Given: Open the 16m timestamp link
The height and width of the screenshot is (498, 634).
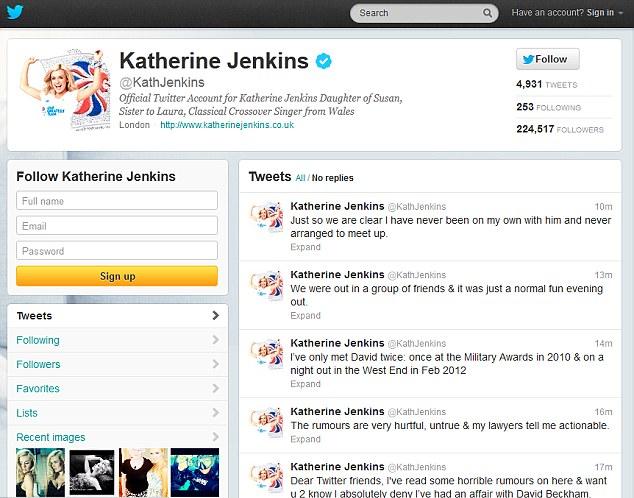Looking at the screenshot, I should pos(603,411).
